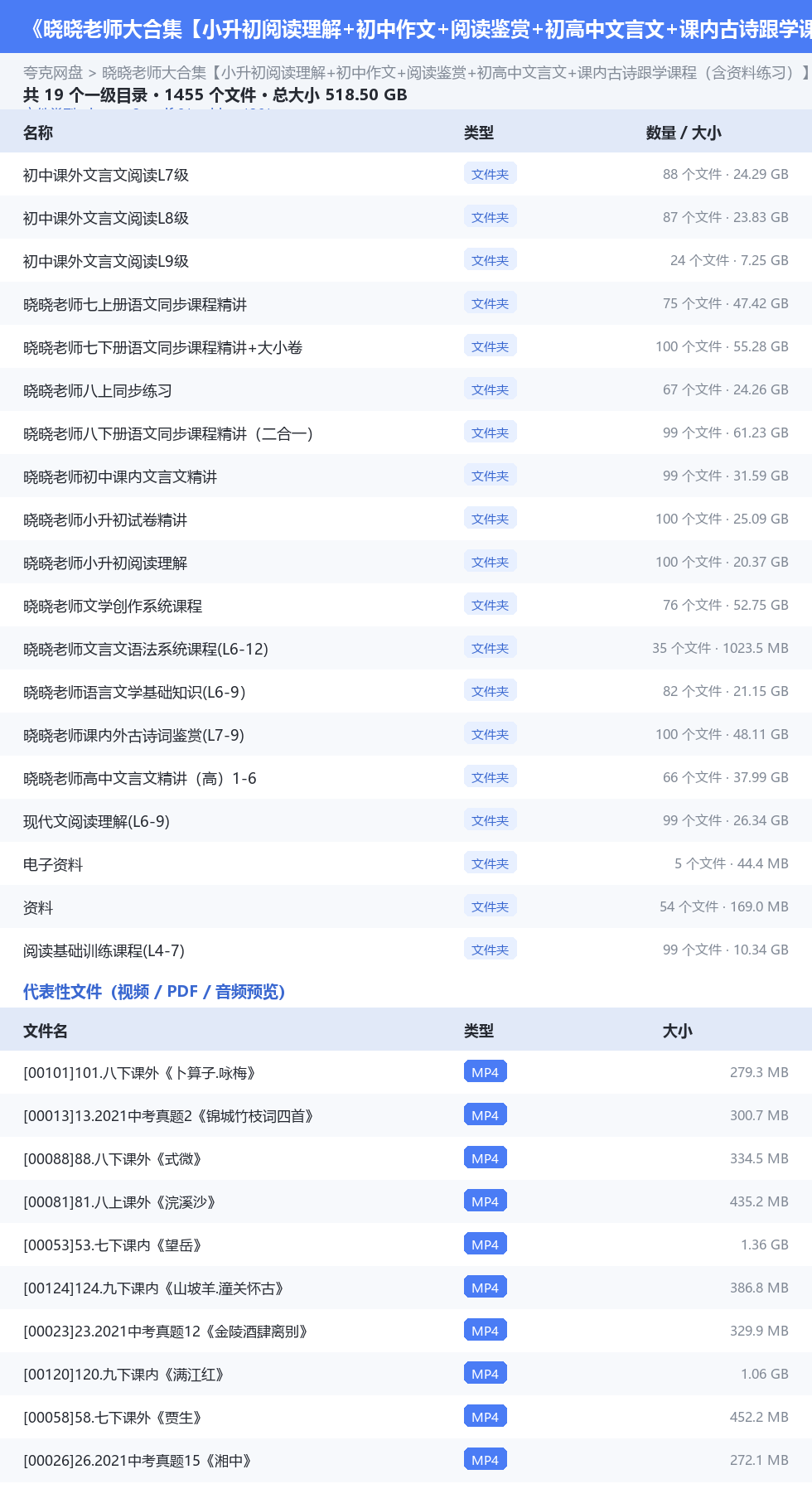Click 文件夹 tag in 现代文阅读理解(L6-9) row
The width and height of the screenshot is (812, 1508).
click(490, 820)
